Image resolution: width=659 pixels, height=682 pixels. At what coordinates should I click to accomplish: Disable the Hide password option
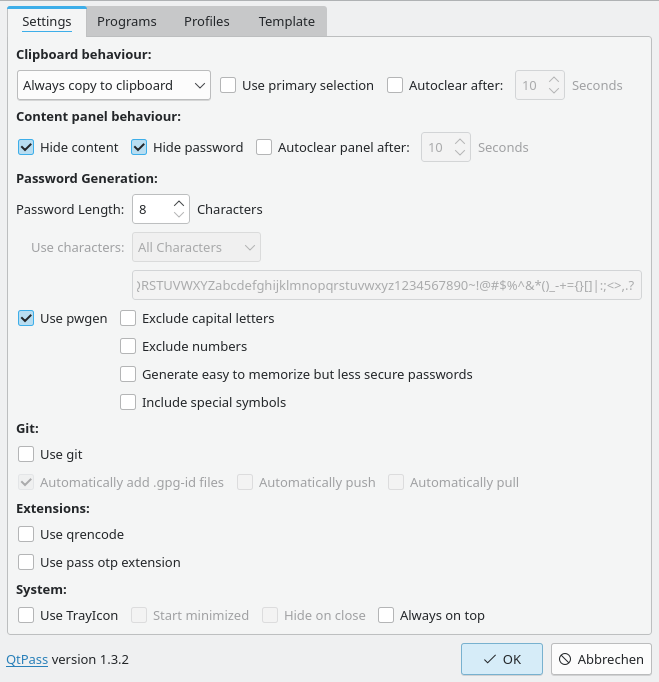coord(139,148)
